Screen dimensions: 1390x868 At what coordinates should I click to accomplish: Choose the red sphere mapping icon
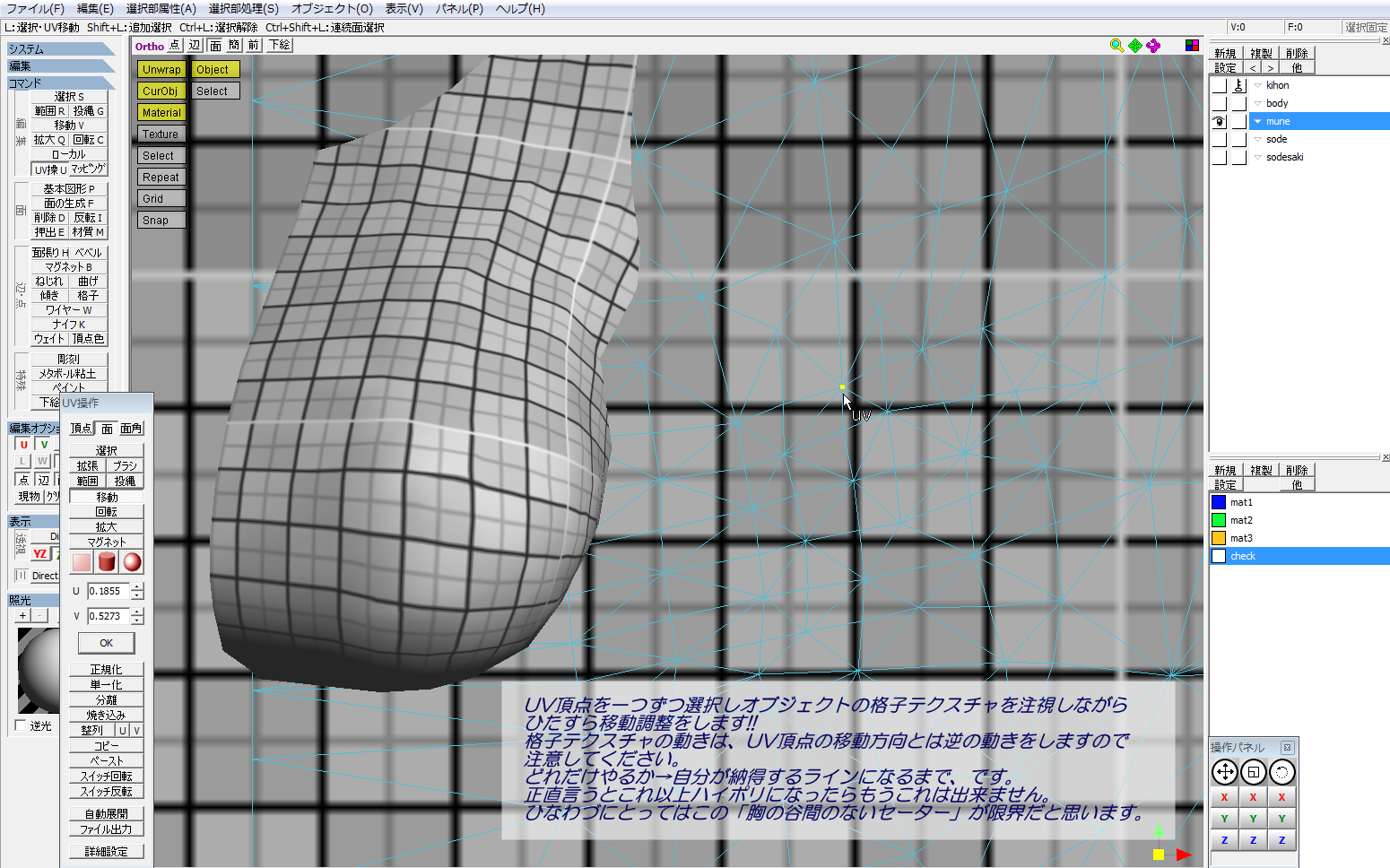click(132, 562)
